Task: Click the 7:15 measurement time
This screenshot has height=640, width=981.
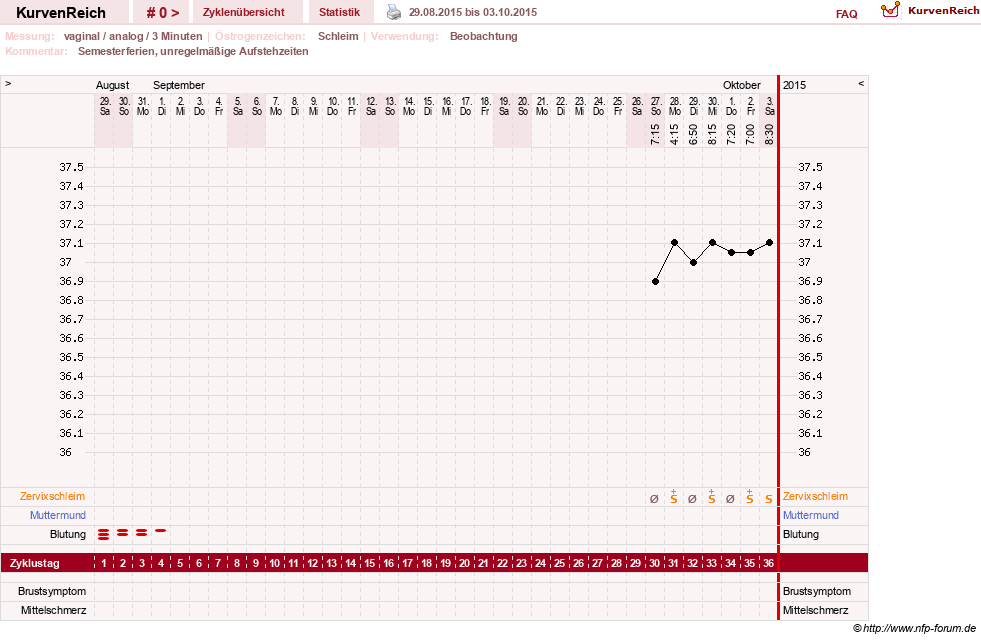Action: (x=655, y=134)
